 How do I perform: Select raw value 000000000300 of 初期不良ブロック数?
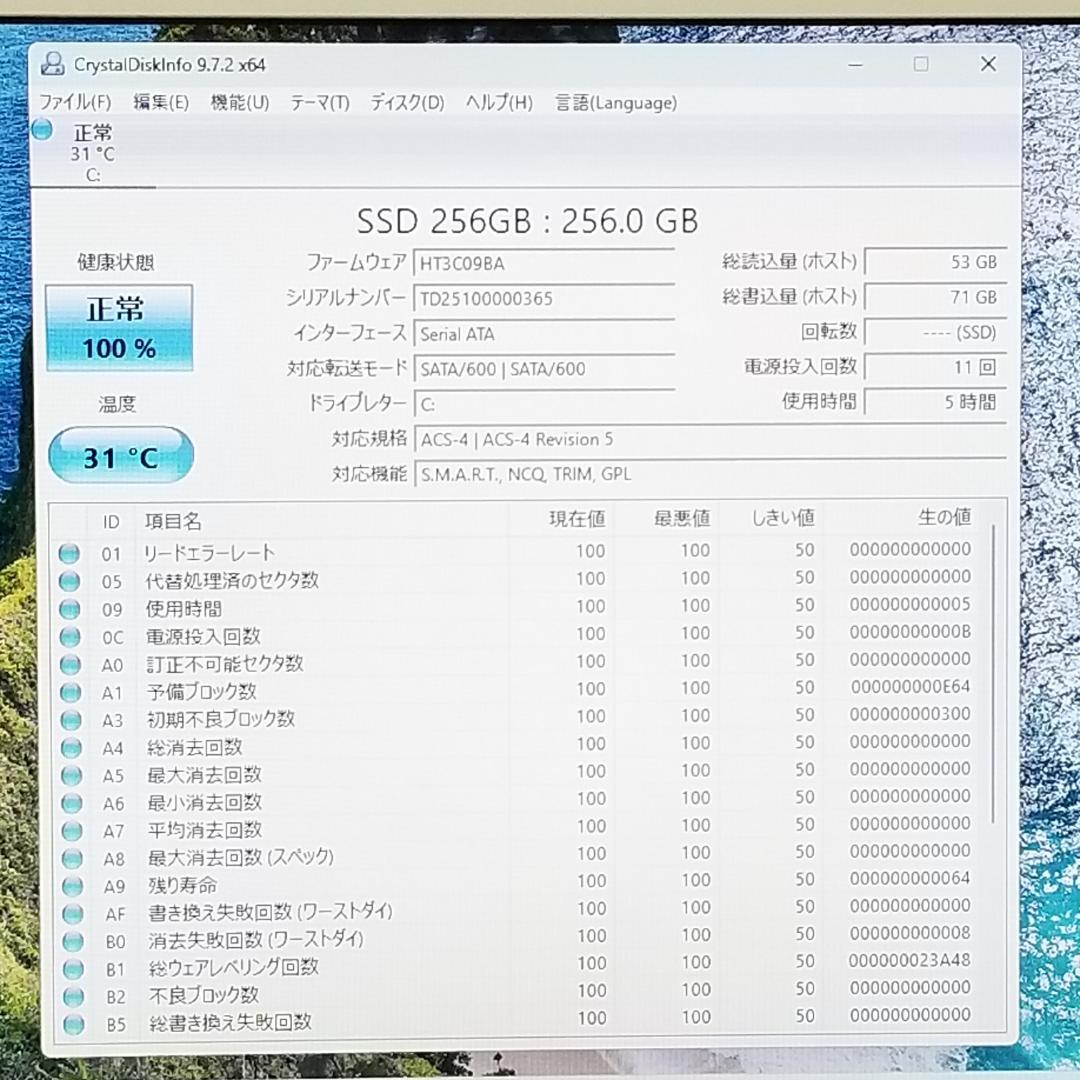click(910, 714)
